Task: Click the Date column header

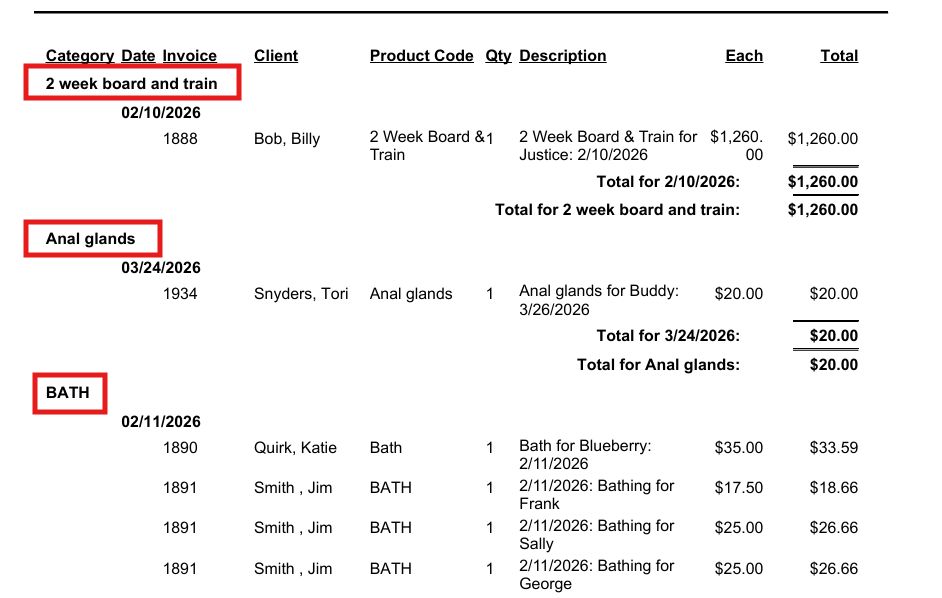Action: pos(138,56)
